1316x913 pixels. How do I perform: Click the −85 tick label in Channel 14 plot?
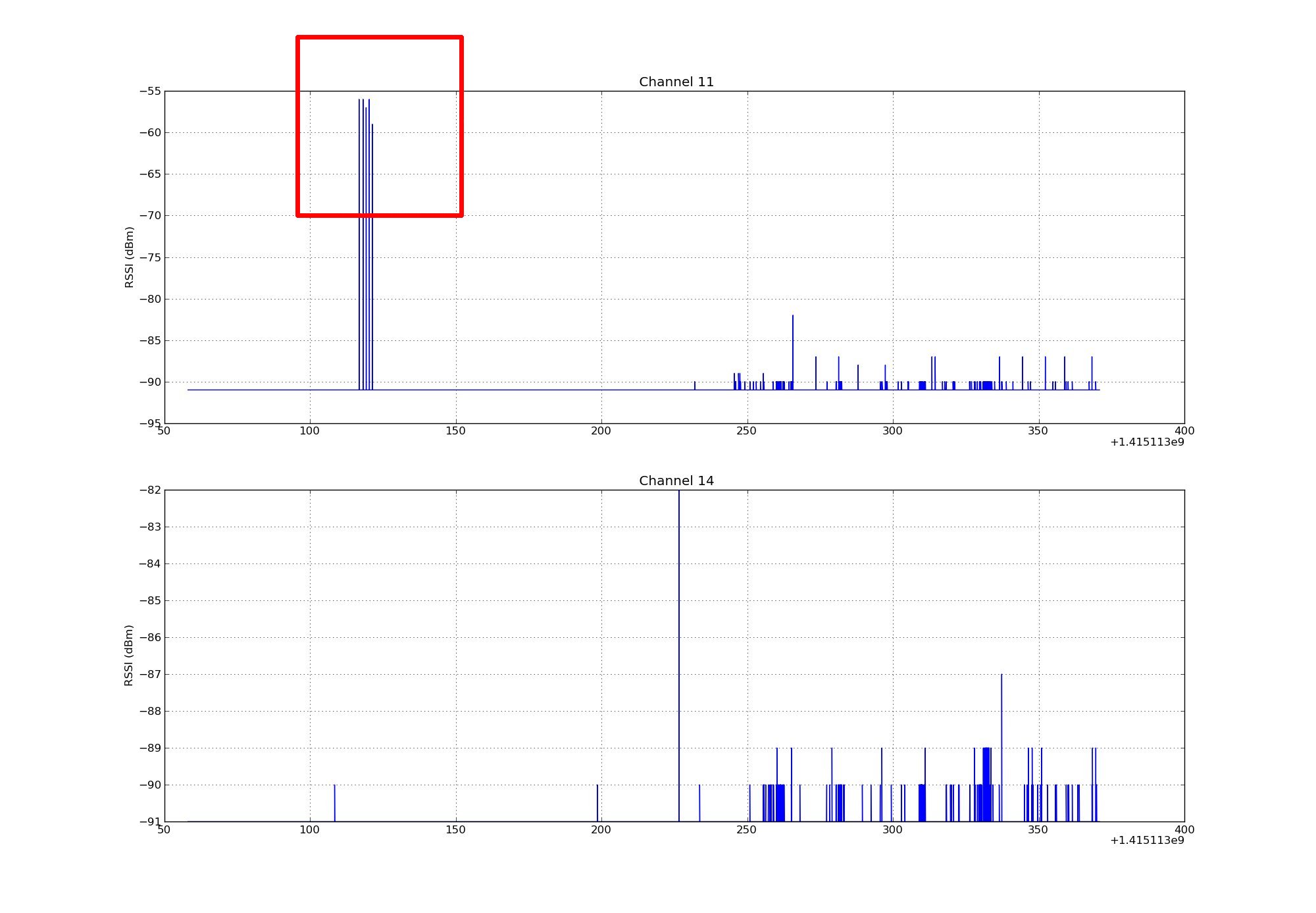coord(150,600)
